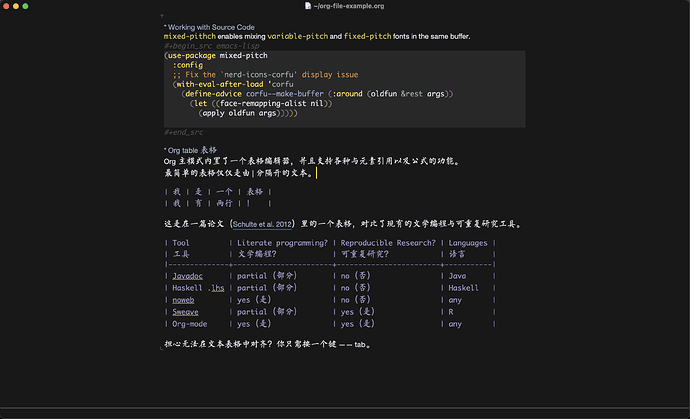Click the '~/org-file-example.org' title text

(x=349, y=6)
